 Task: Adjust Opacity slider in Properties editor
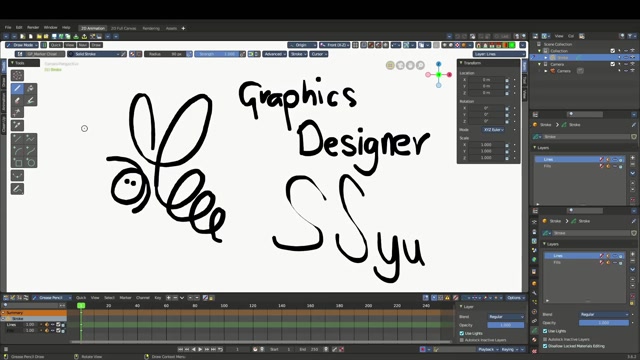point(604,322)
